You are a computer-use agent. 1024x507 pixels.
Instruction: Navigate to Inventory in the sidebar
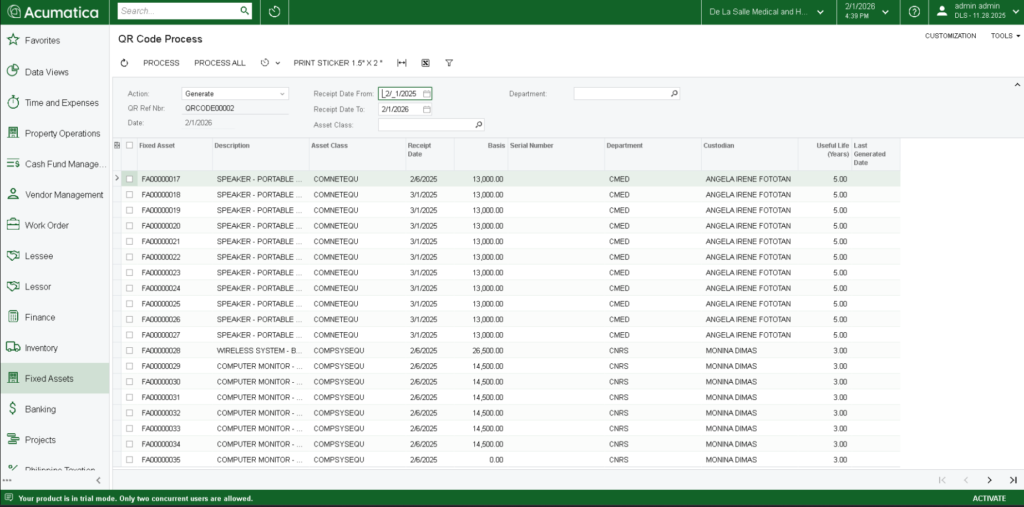click(41, 348)
